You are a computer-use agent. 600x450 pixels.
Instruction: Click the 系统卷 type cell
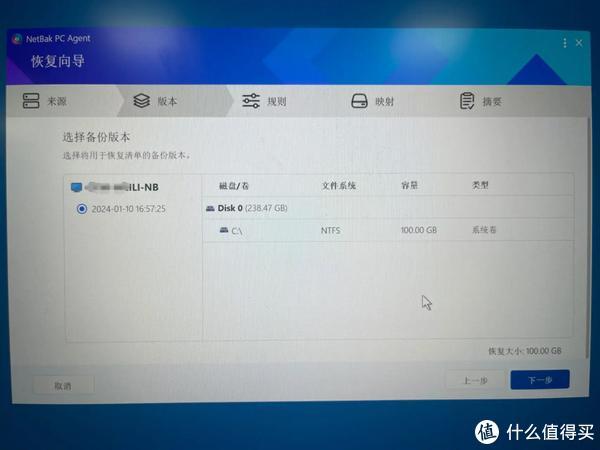[x=484, y=230]
